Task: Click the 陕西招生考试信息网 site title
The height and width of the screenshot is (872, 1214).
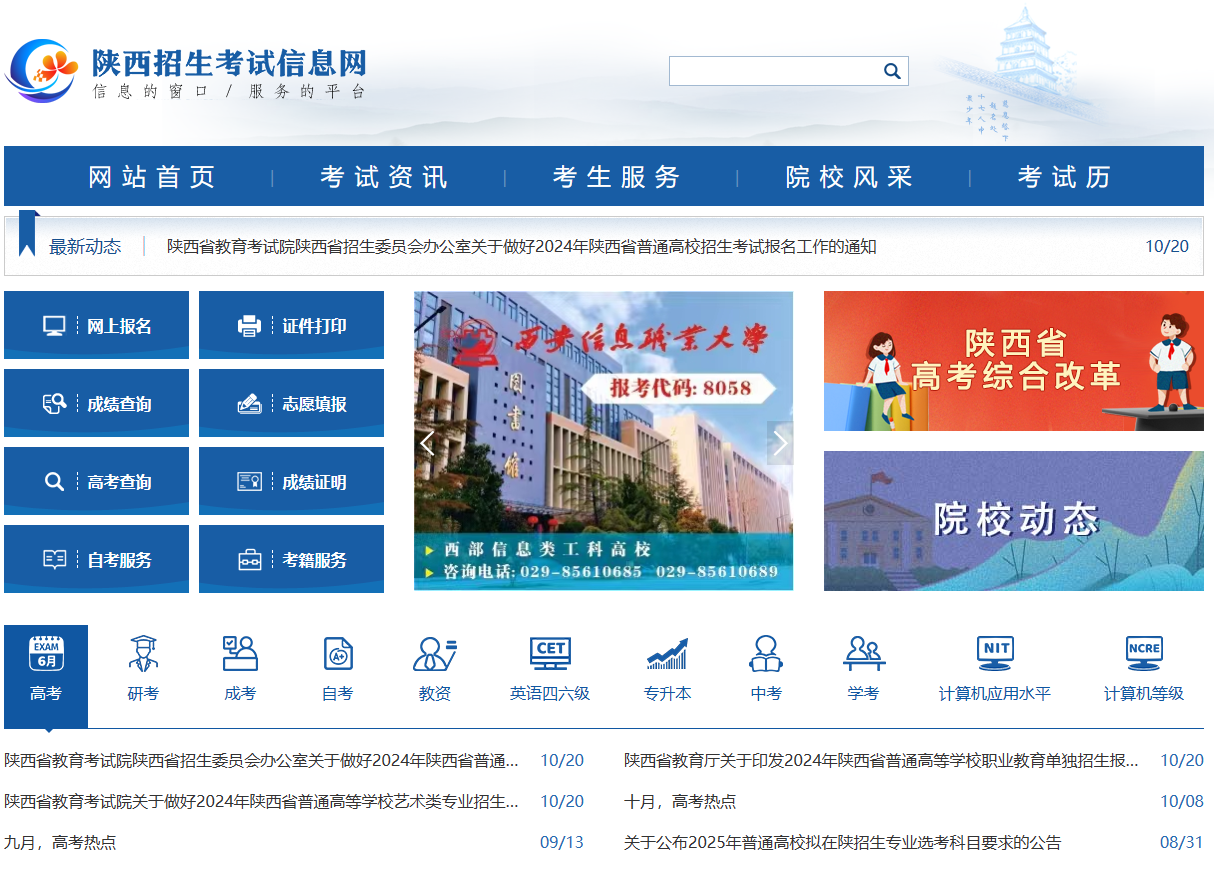Action: (x=229, y=62)
